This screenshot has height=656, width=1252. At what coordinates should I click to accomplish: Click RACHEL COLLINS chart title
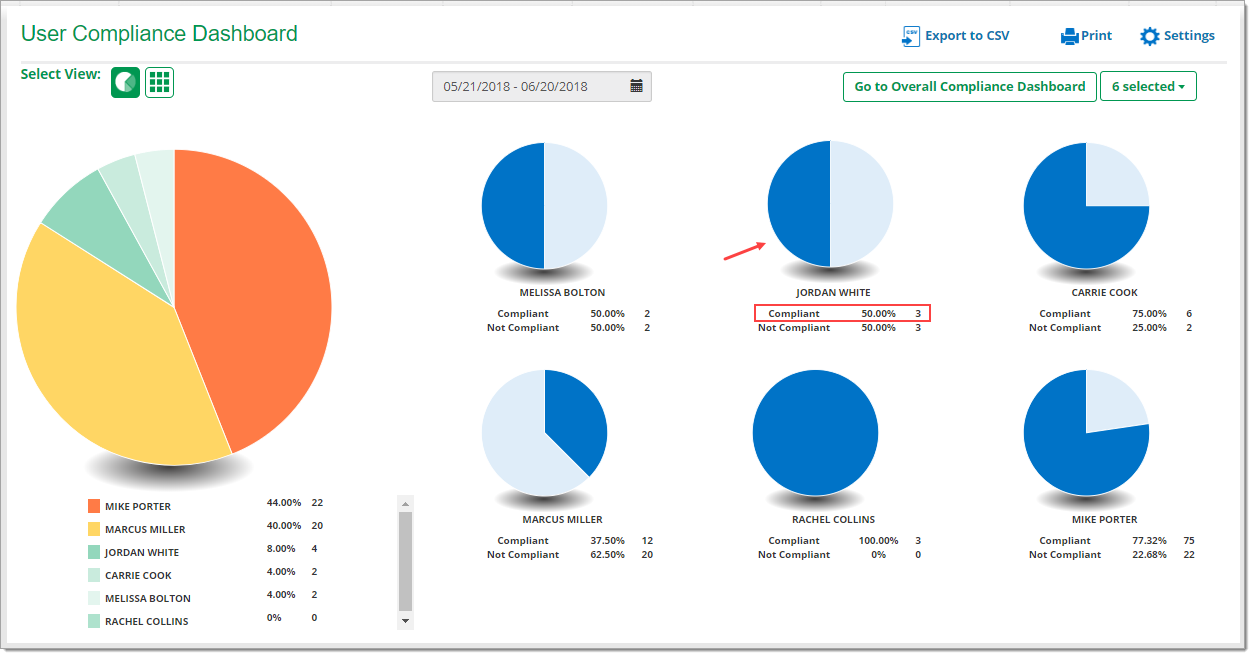(833, 520)
